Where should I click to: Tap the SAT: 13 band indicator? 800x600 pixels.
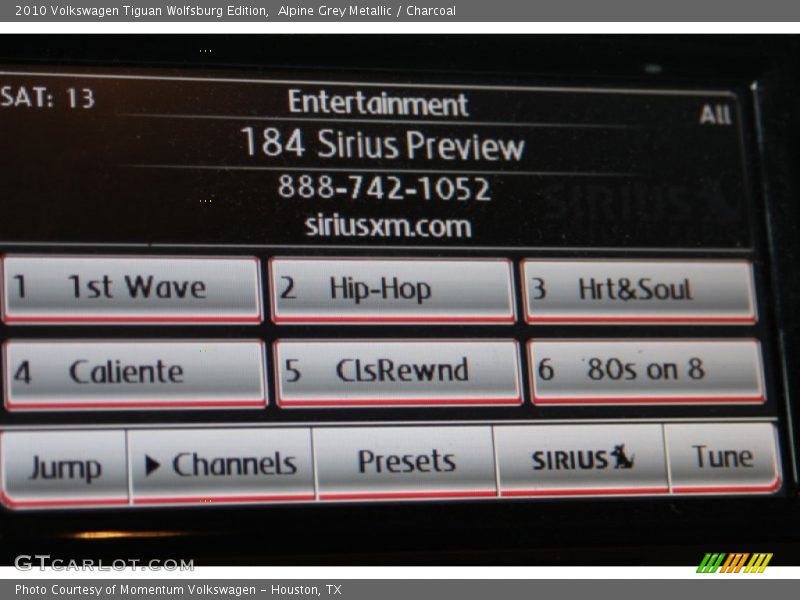48,98
